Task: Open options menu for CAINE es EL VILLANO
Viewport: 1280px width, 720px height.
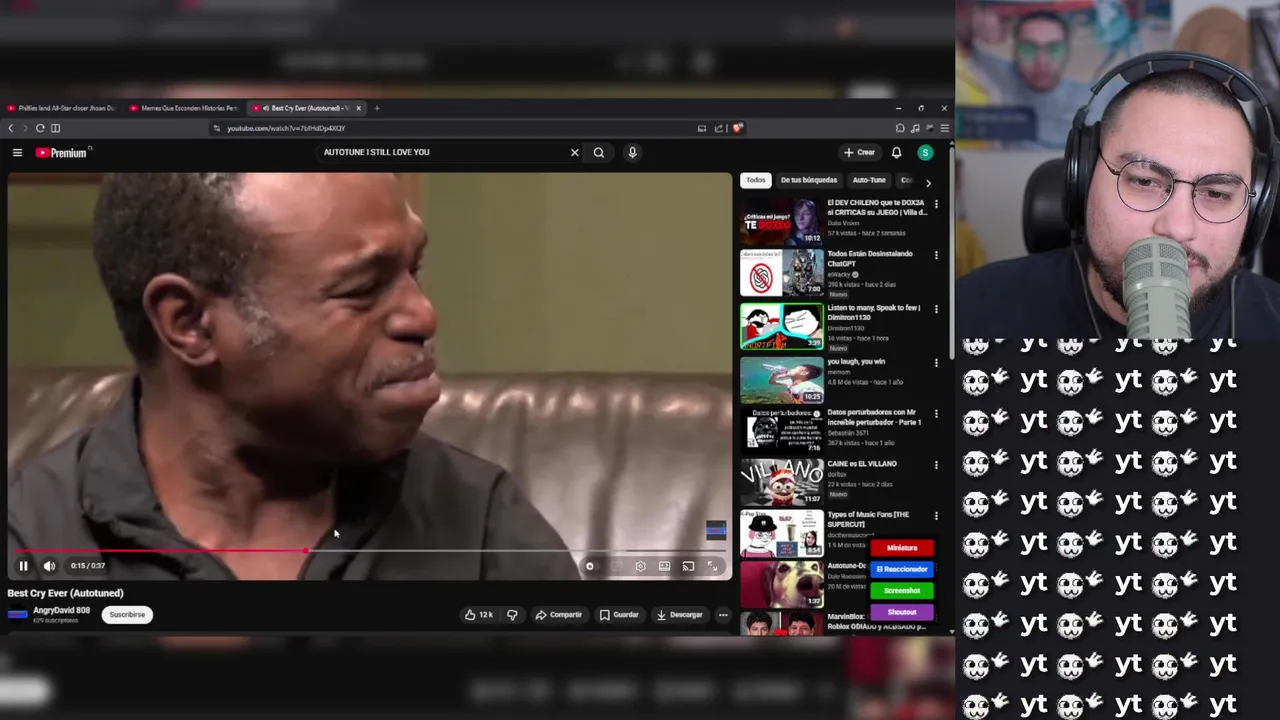Action: coord(936,465)
